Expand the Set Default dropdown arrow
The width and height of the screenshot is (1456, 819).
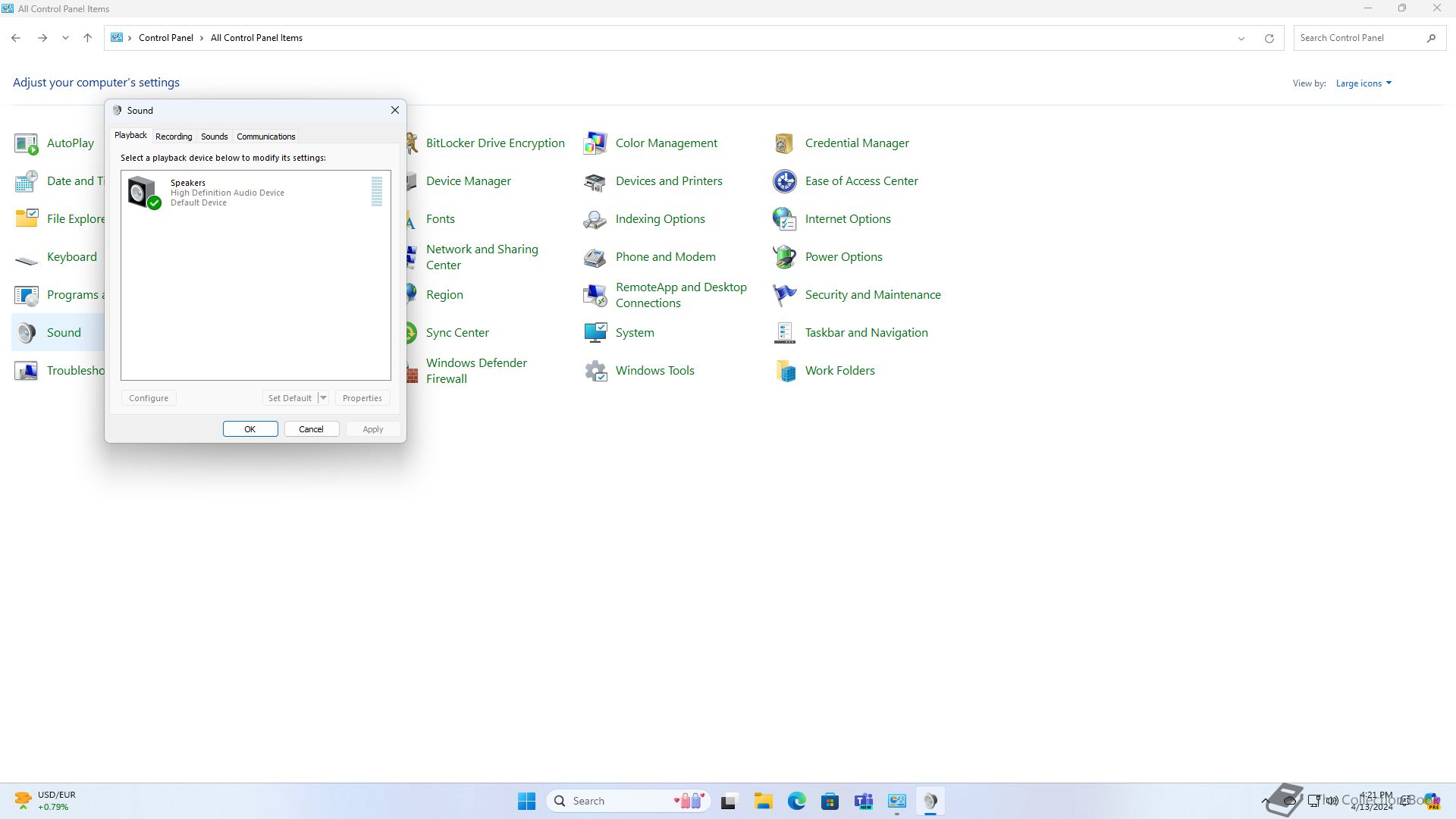[323, 398]
